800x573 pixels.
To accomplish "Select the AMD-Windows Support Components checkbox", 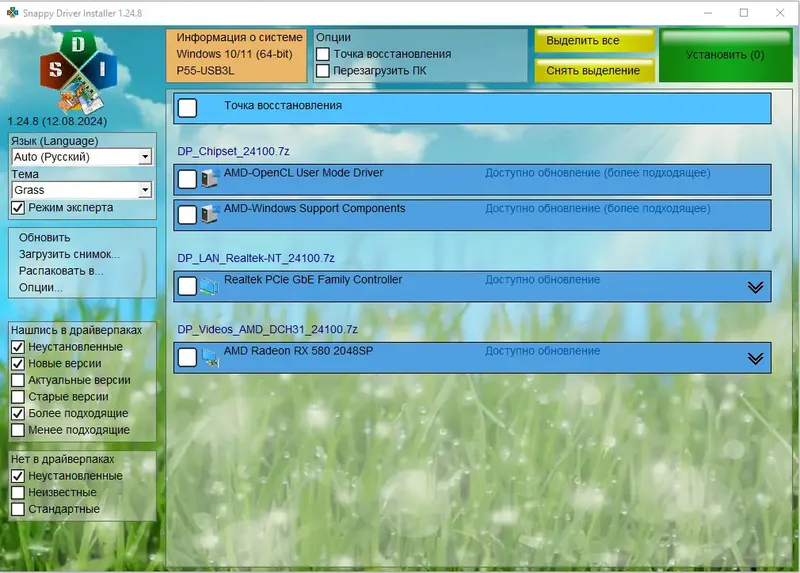I will point(187,215).
